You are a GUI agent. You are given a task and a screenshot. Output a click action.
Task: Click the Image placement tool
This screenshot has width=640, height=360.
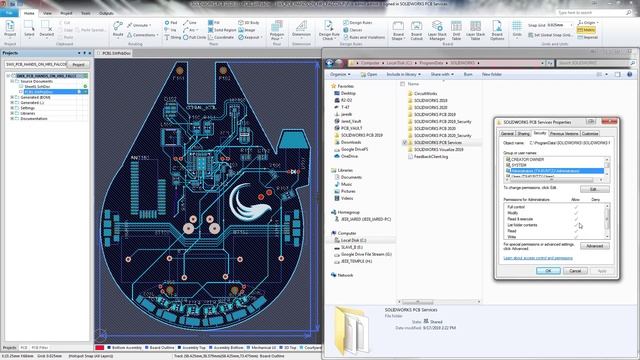[247, 30]
